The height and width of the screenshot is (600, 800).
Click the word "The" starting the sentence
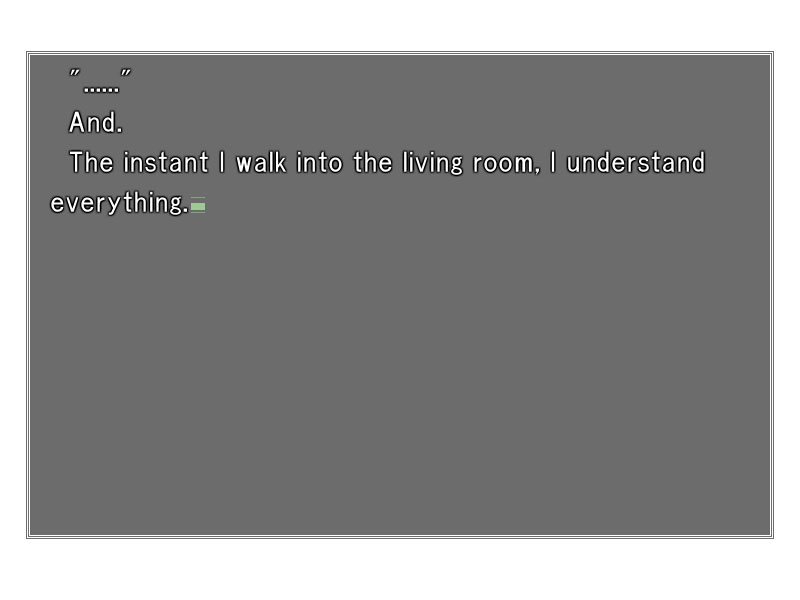coord(91,162)
